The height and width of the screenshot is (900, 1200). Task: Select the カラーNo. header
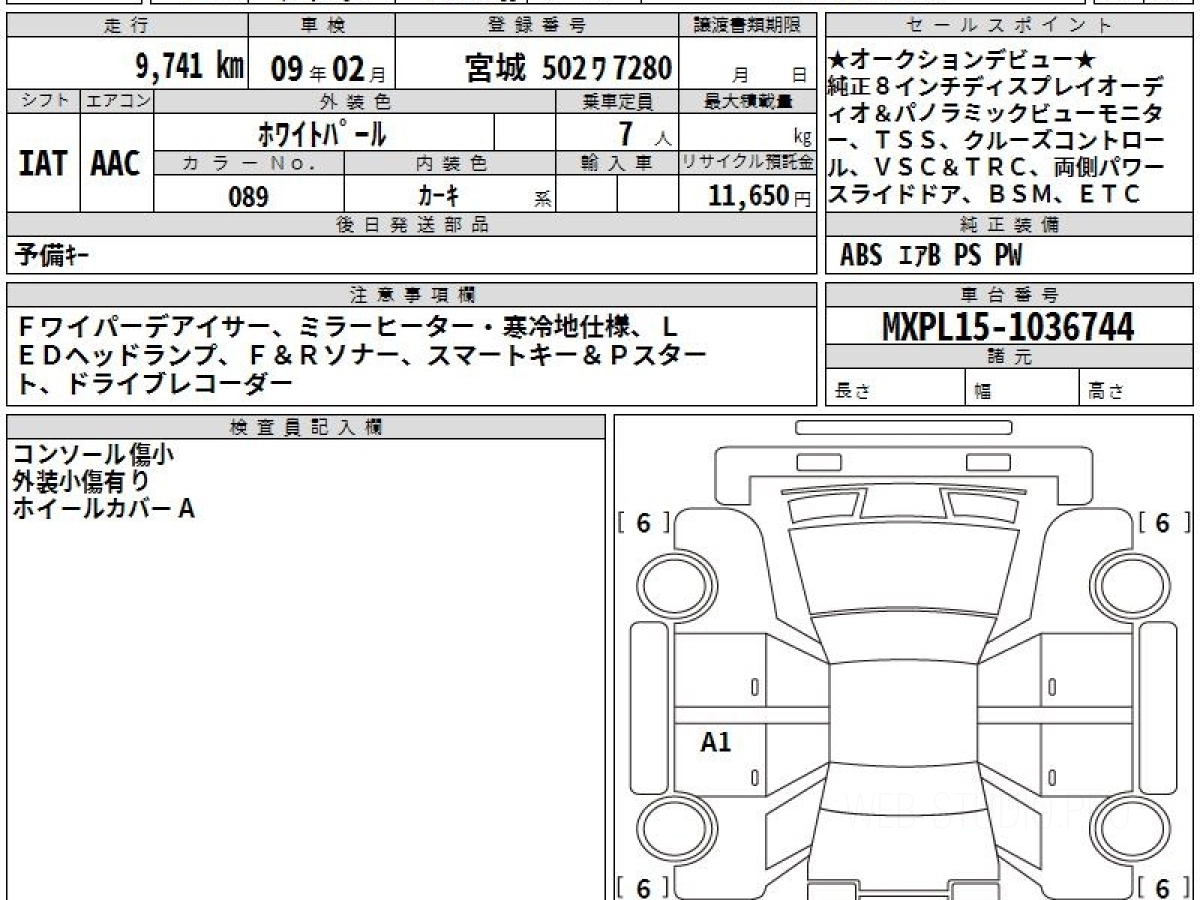point(249,162)
